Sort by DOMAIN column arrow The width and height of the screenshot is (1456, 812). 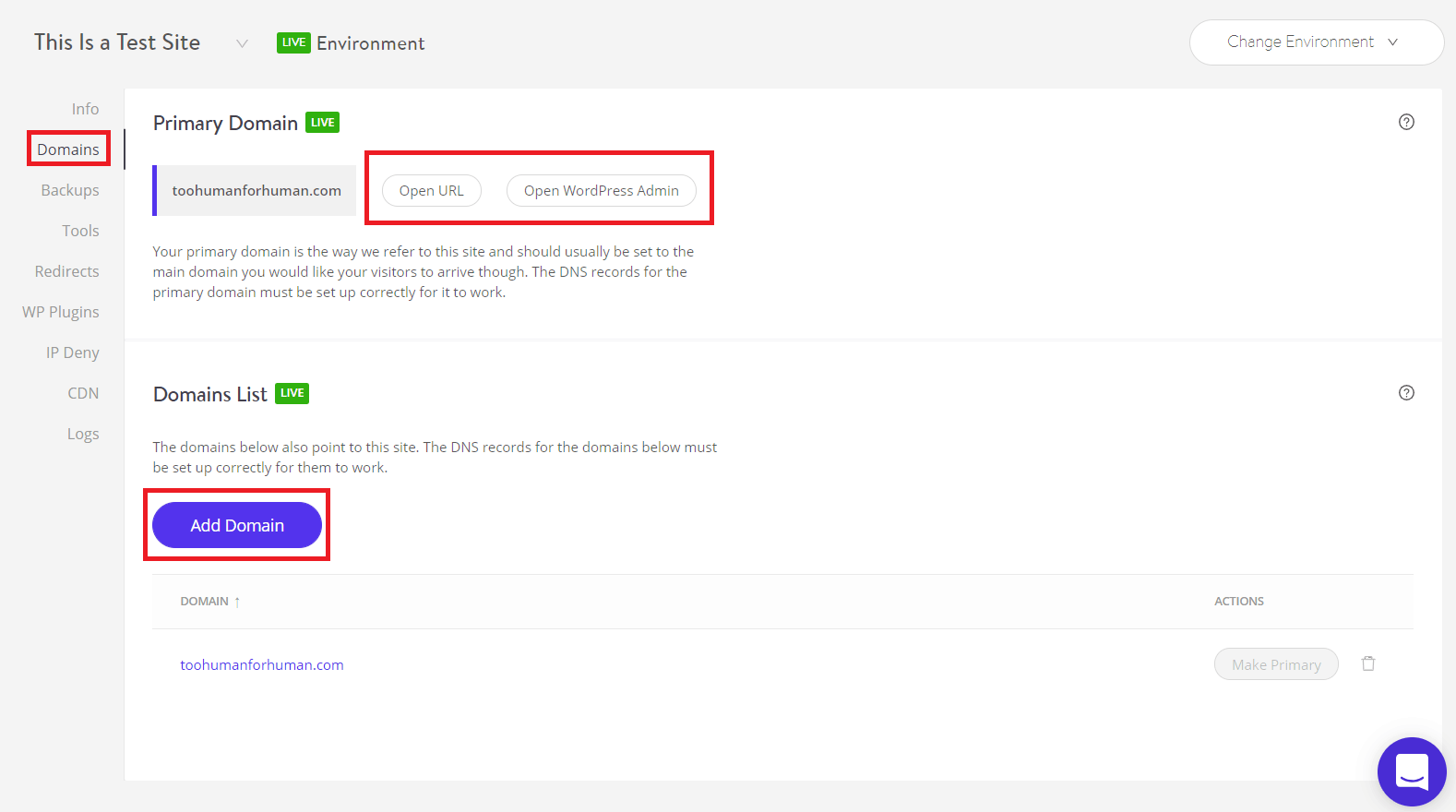[237, 602]
